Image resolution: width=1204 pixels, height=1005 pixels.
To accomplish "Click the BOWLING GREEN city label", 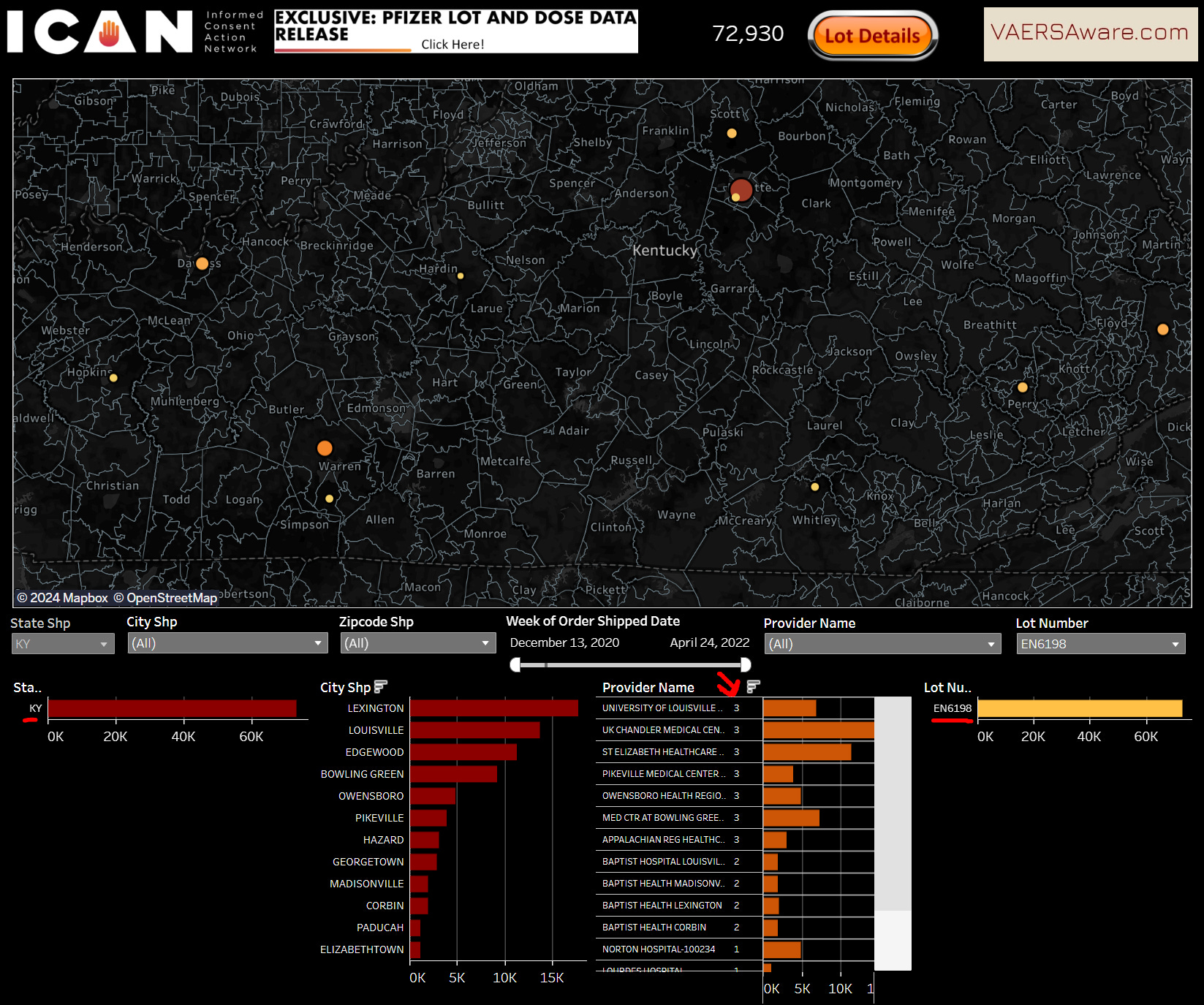I will pyautogui.click(x=362, y=774).
